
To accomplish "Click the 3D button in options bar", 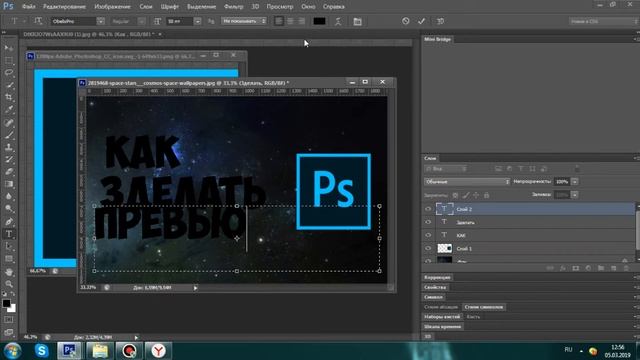I will click(440, 21).
